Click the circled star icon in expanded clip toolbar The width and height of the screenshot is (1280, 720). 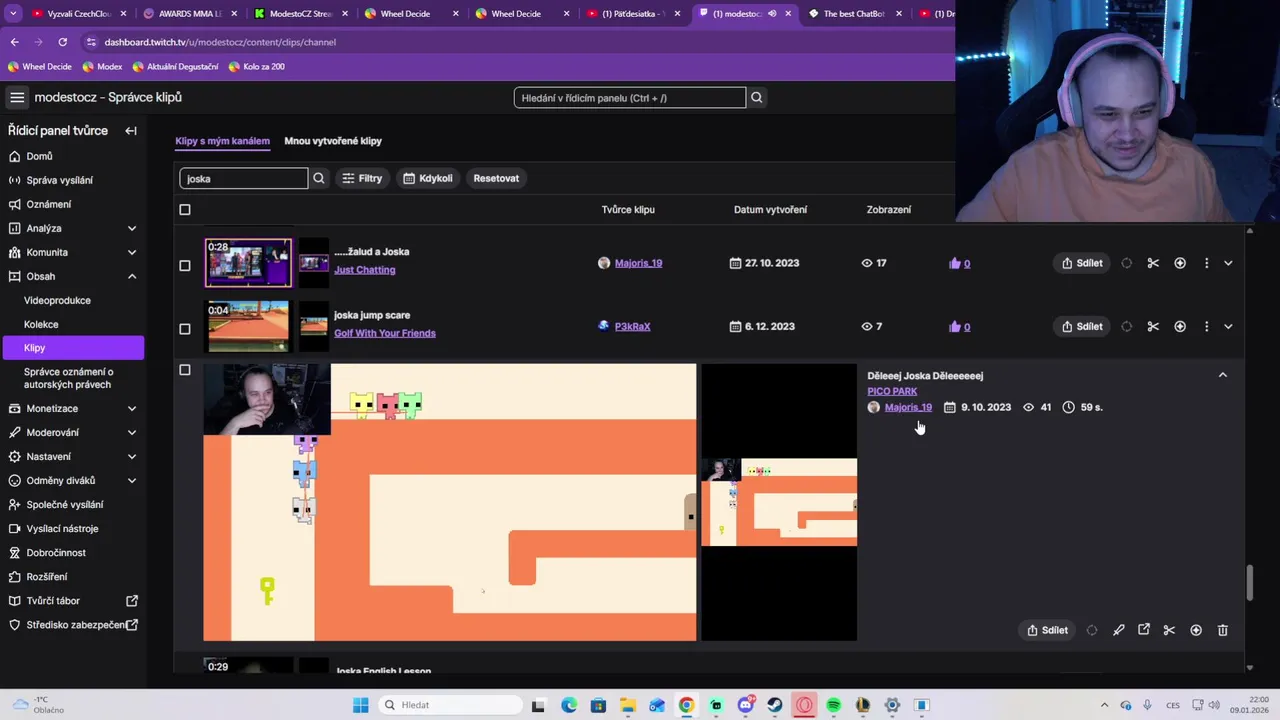pyautogui.click(x=1196, y=630)
